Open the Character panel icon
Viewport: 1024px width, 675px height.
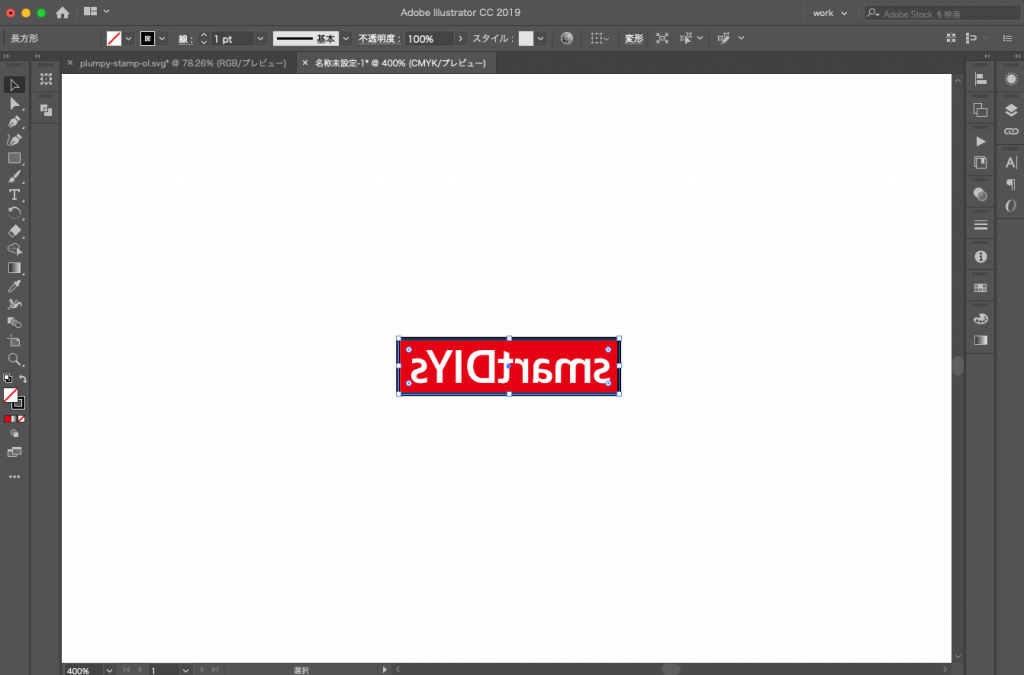[x=1011, y=163]
